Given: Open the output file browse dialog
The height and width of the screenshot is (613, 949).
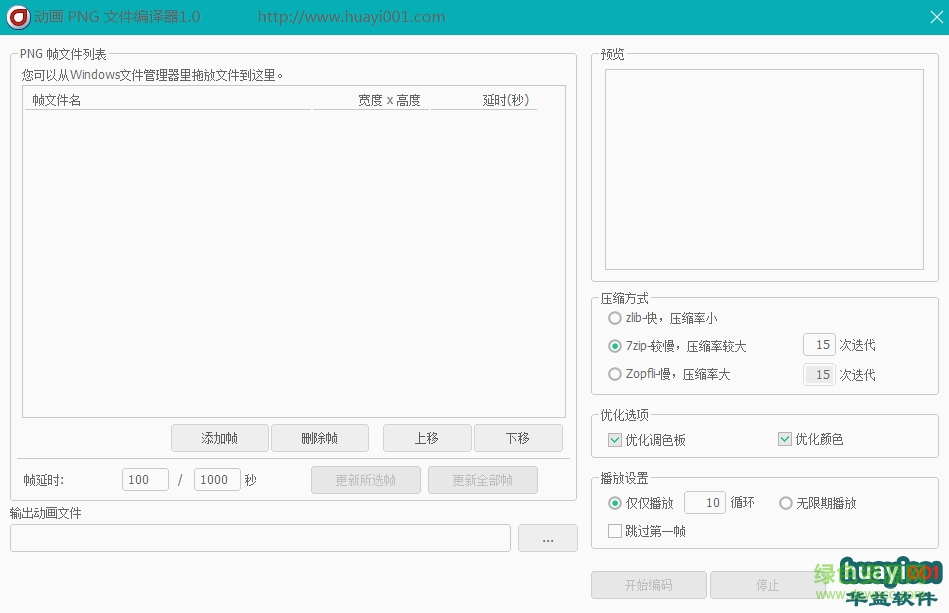Looking at the screenshot, I should click(547, 538).
